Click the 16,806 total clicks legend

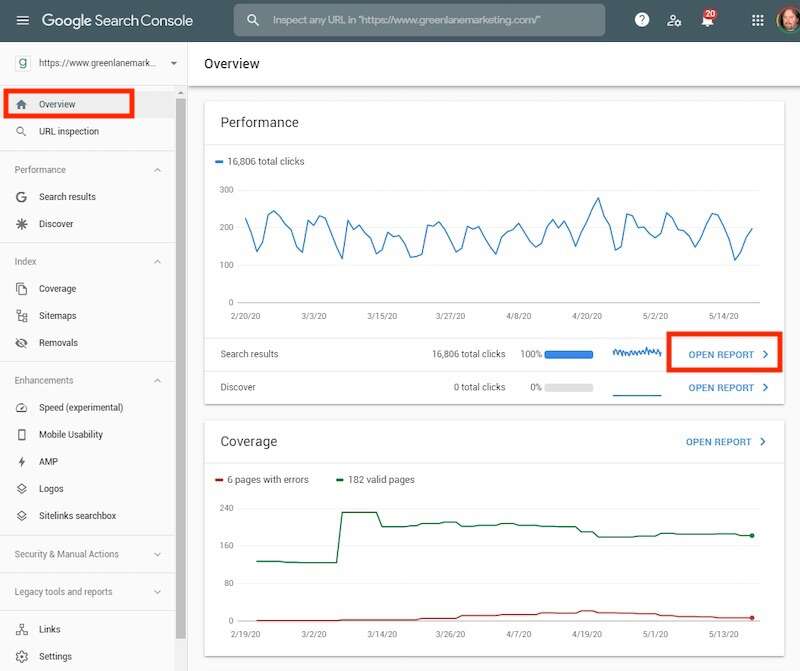pos(260,162)
